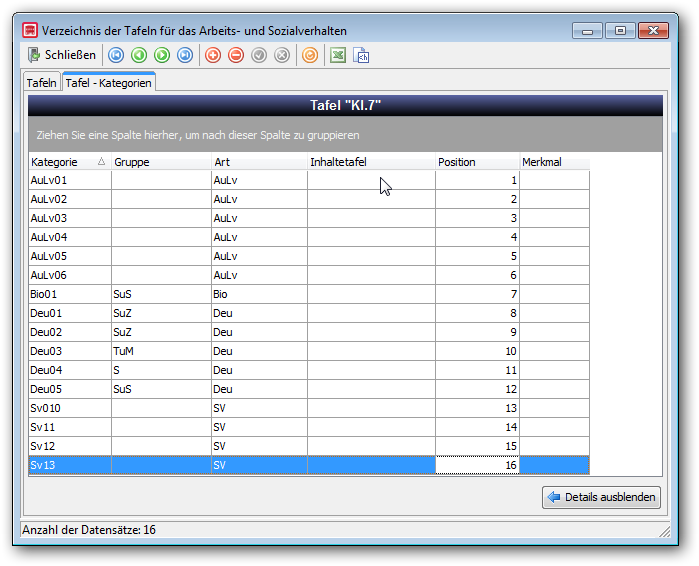This screenshot has height=566, width=699.
Task: Click the Position column header
Action: pyautogui.click(x=477, y=162)
